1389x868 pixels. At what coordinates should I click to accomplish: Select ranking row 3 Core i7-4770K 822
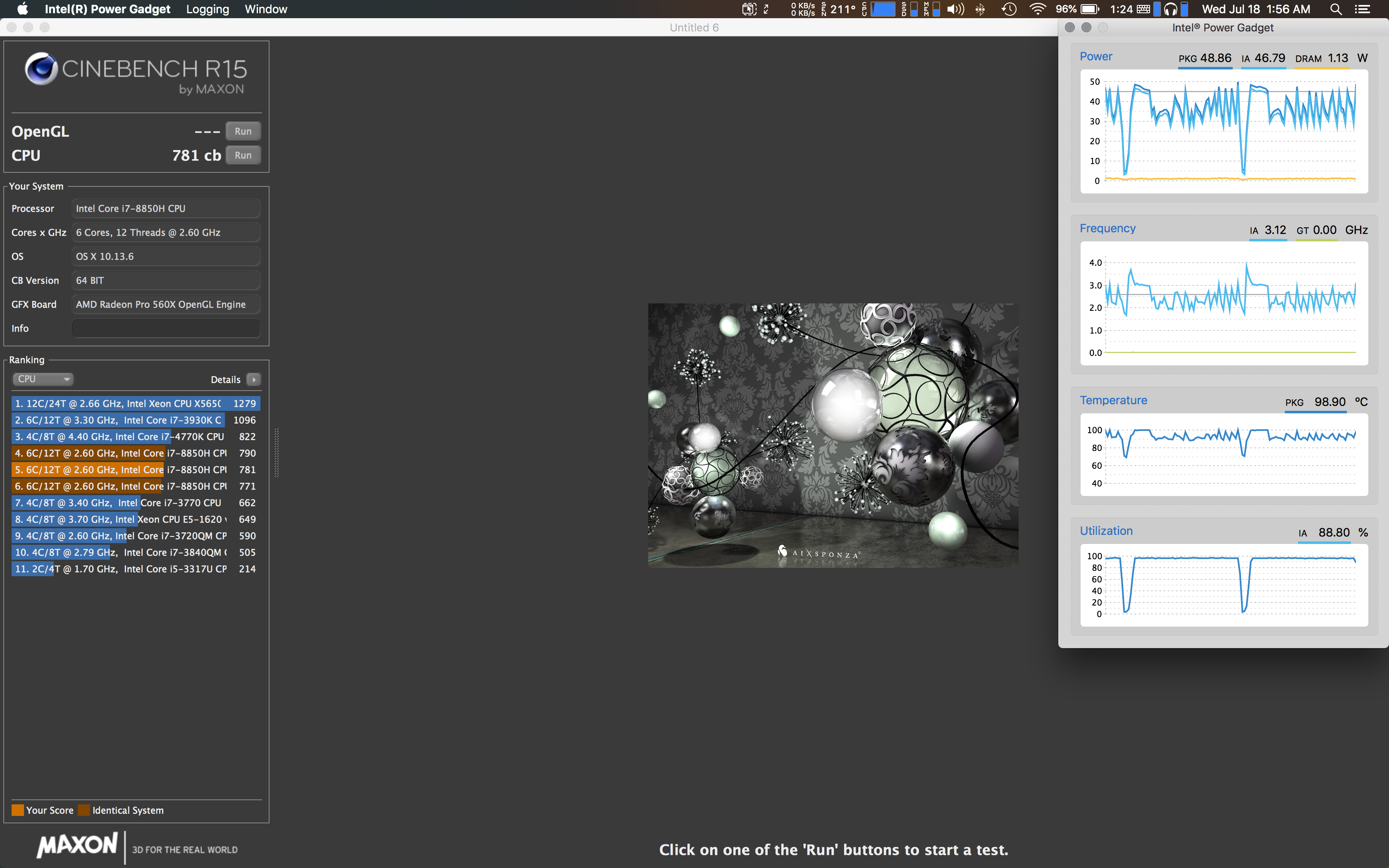click(x=136, y=437)
